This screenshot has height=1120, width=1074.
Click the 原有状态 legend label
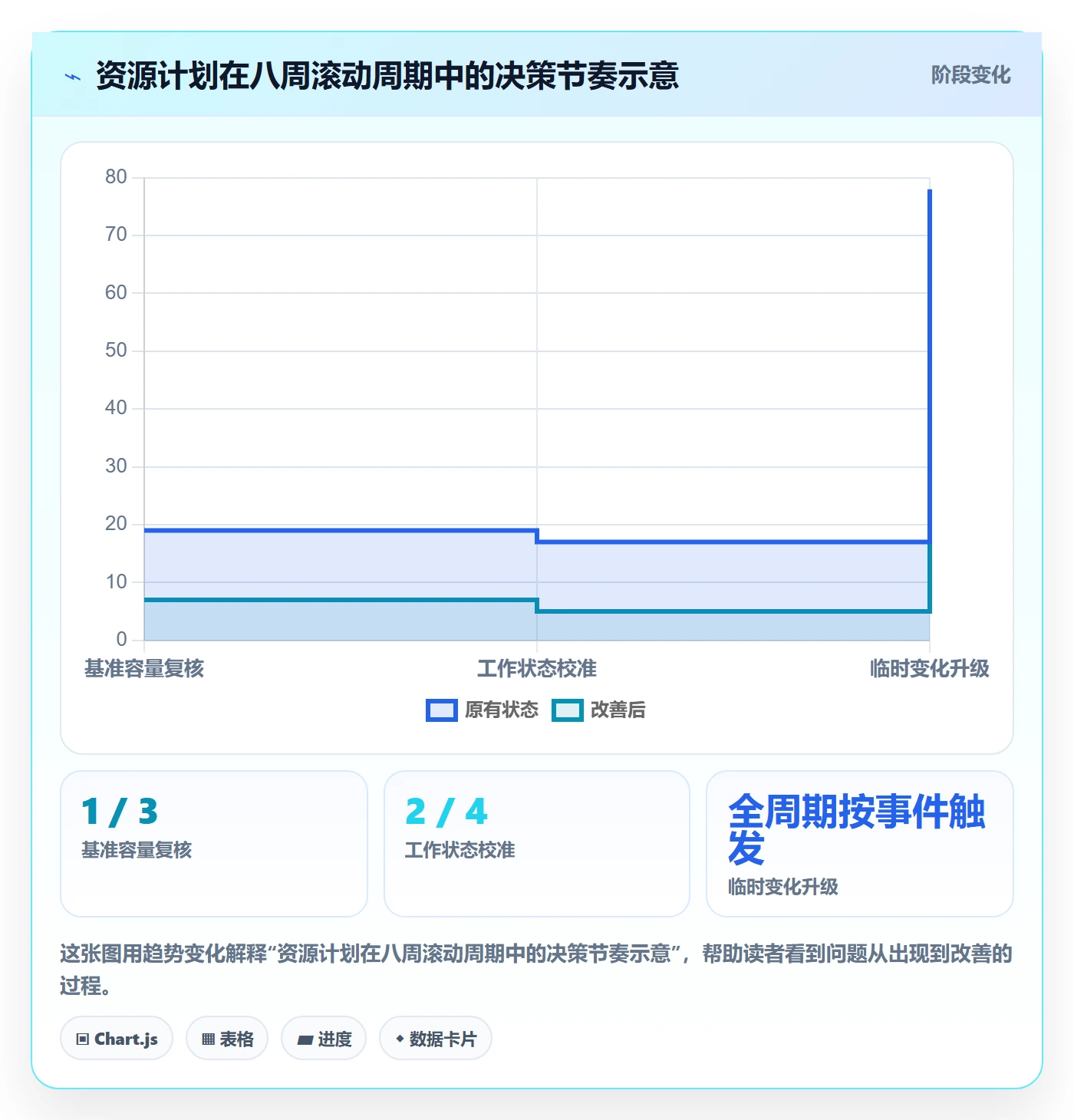502,710
